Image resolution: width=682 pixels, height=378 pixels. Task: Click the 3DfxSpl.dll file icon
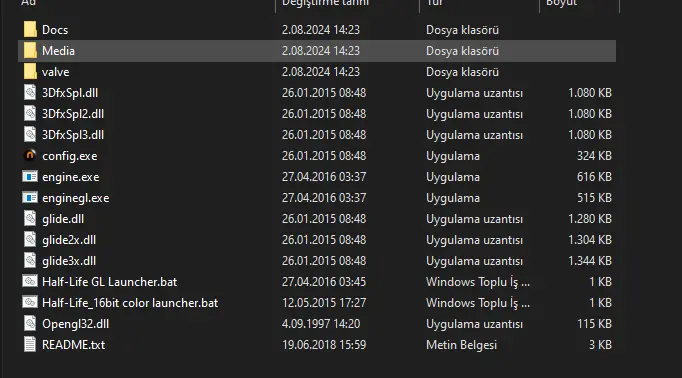[x=30, y=93]
